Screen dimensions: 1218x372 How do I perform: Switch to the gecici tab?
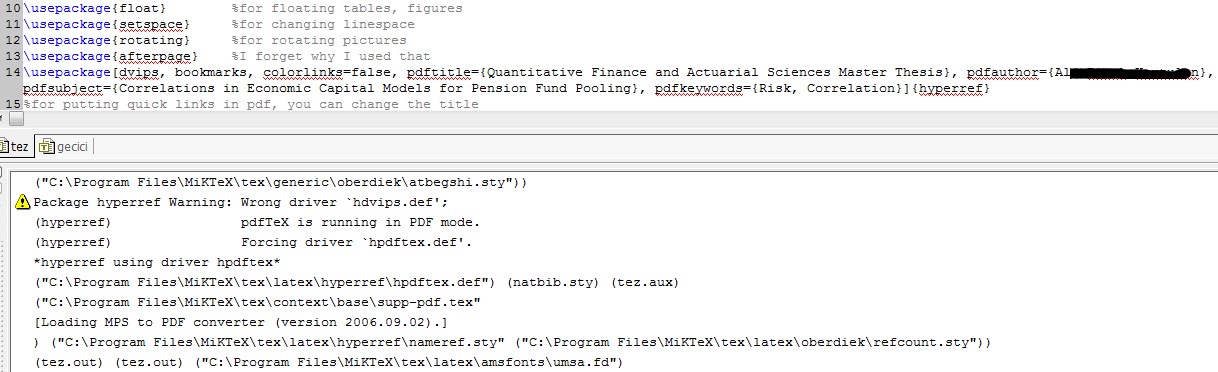[65, 147]
